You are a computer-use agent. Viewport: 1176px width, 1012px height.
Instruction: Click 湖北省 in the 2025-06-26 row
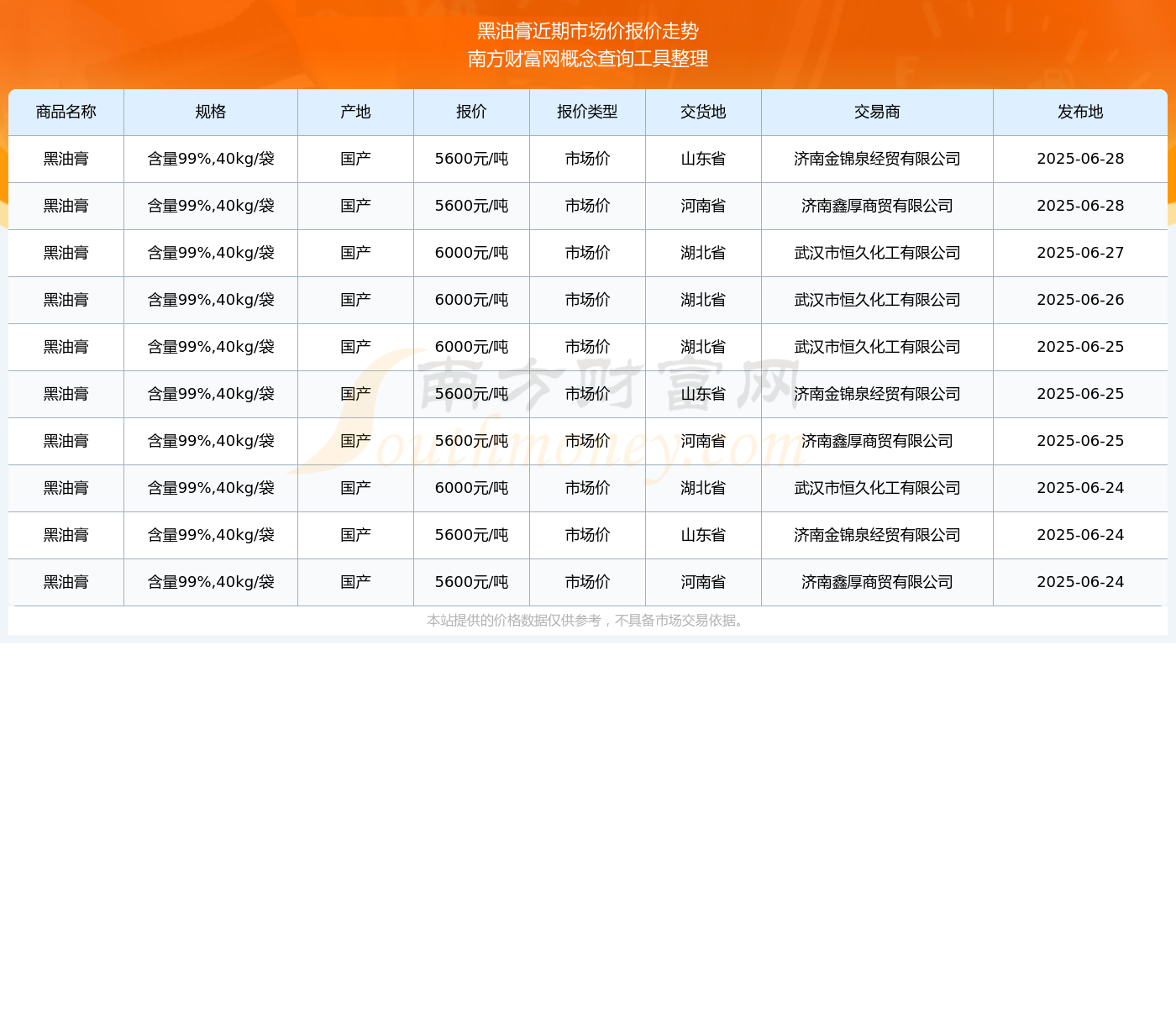pyautogui.click(x=704, y=300)
